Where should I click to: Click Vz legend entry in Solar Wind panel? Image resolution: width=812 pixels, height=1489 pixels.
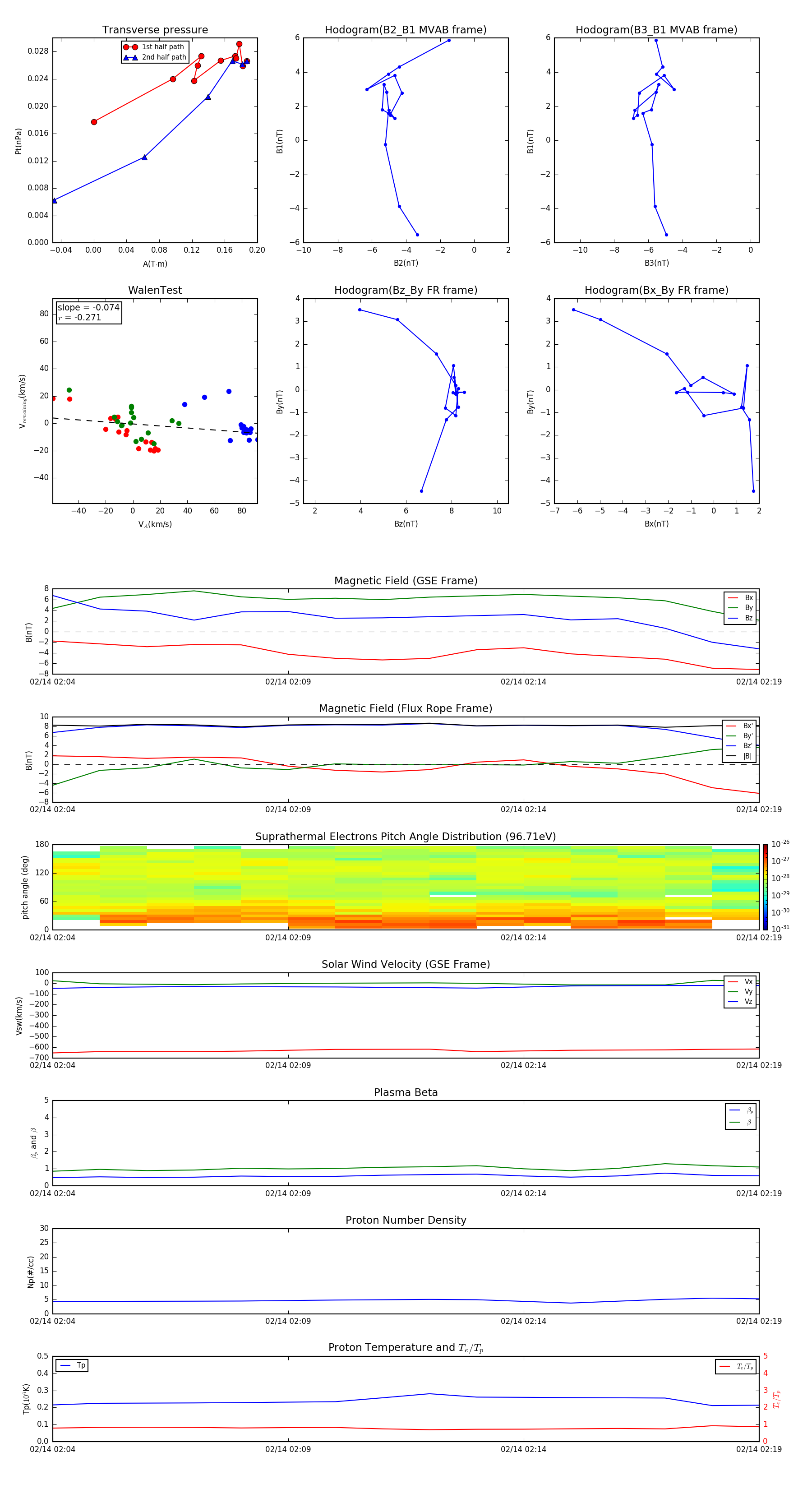740,1002
